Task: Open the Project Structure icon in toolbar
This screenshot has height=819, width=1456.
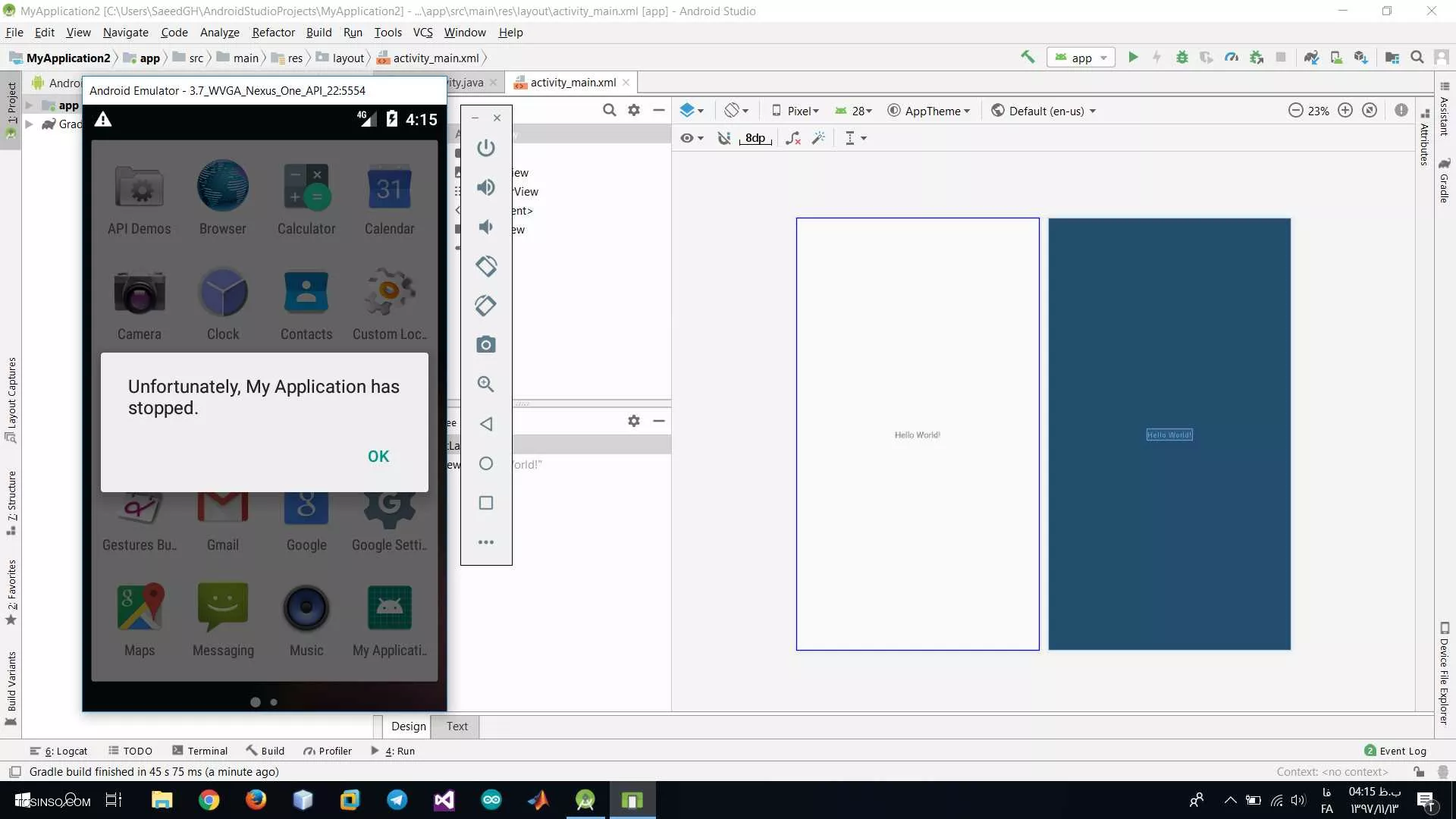Action: coord(1392,57)
